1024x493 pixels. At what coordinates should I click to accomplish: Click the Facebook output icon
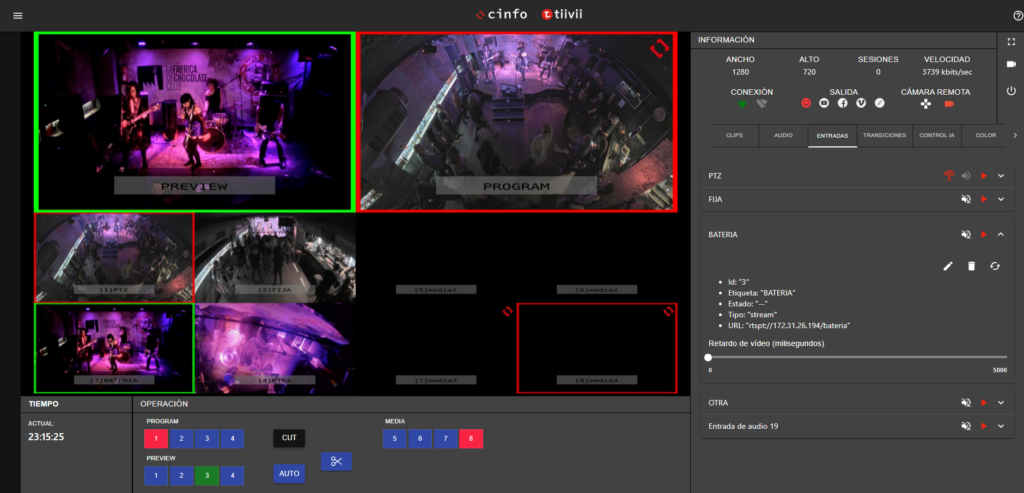pyautogui.click(x=843, y=103)
